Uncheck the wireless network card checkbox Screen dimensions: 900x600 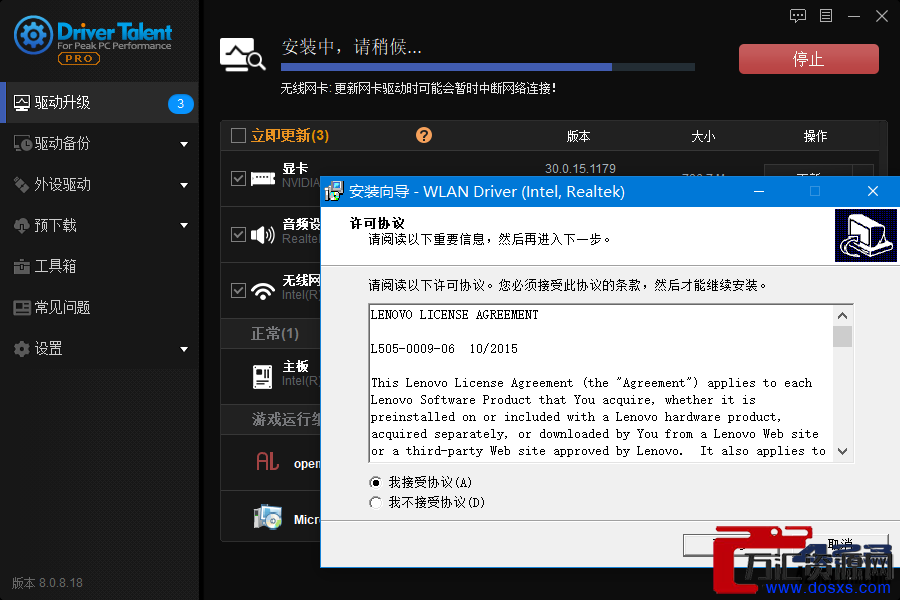click(x=238, y=291)
